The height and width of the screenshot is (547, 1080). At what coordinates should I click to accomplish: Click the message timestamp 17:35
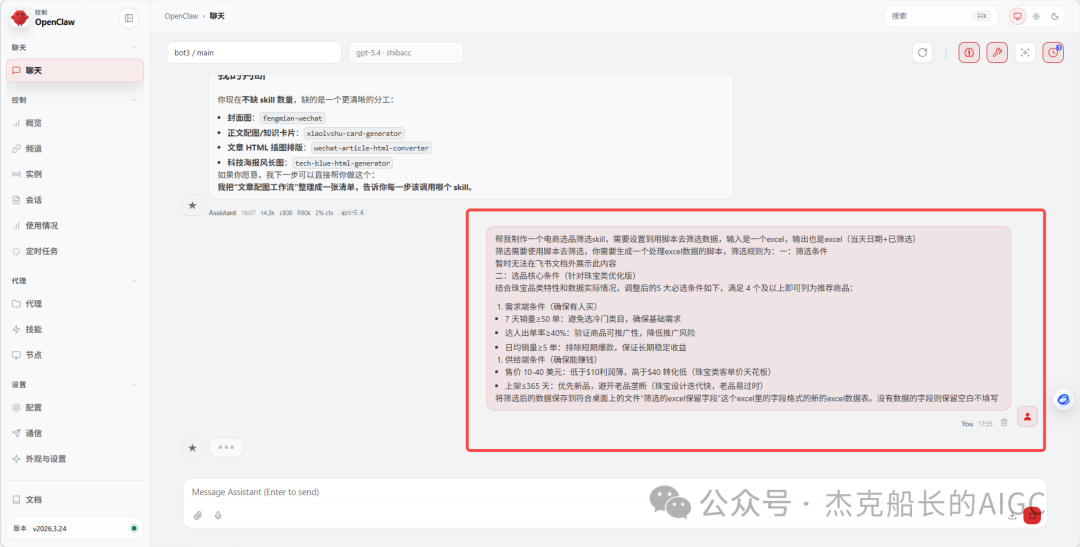[x=985, y=424]
